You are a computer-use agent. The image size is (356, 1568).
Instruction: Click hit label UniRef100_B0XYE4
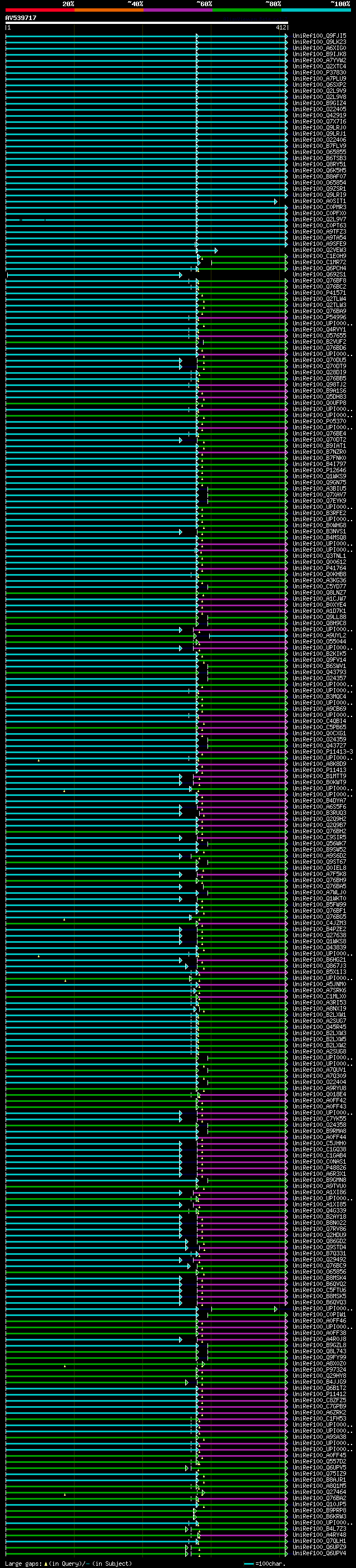tap(319, 605)
